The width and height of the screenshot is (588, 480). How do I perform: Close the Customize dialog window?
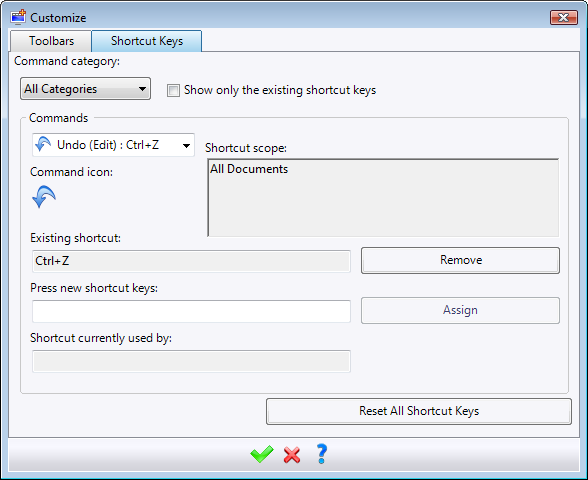click(x=564, y=18)
